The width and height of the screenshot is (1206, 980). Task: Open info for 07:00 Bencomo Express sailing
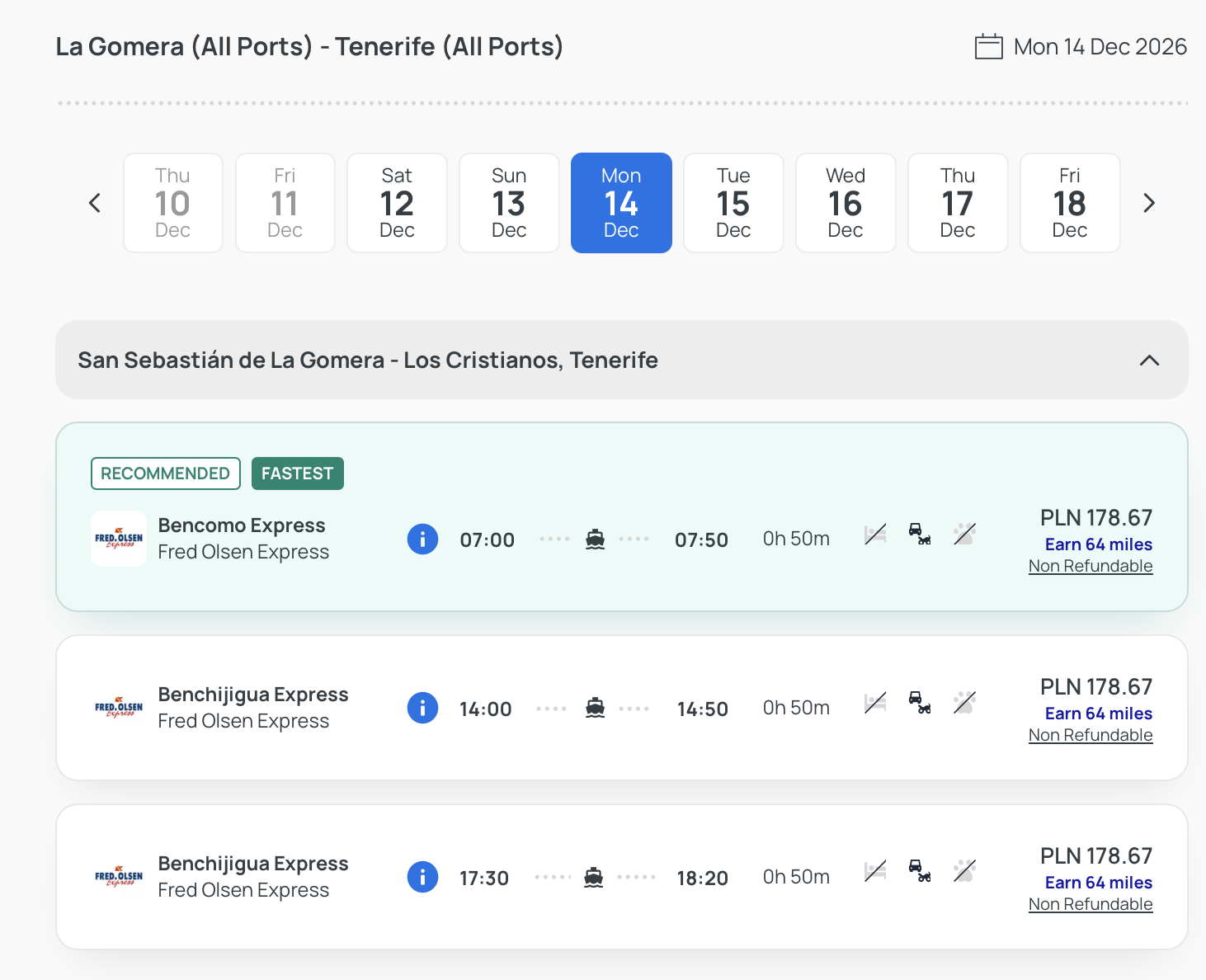(x=422, y=539)
